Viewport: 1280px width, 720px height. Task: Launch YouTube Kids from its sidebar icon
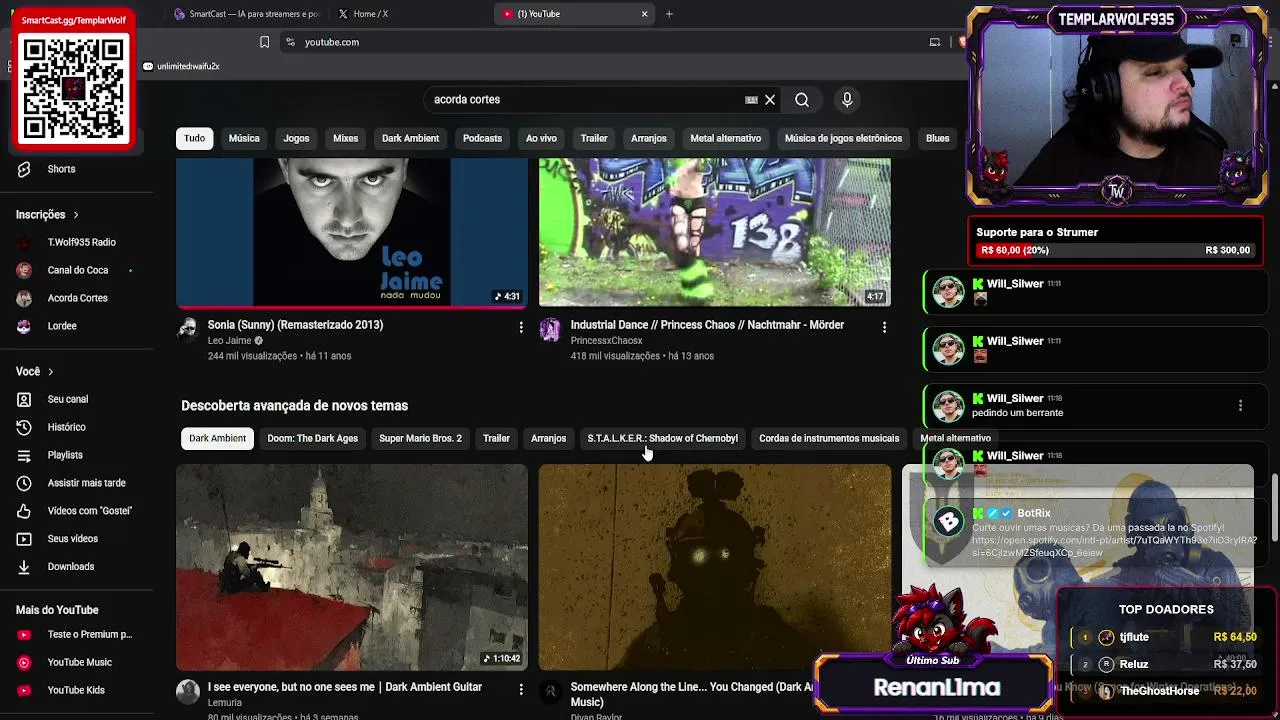click(24, 690)
